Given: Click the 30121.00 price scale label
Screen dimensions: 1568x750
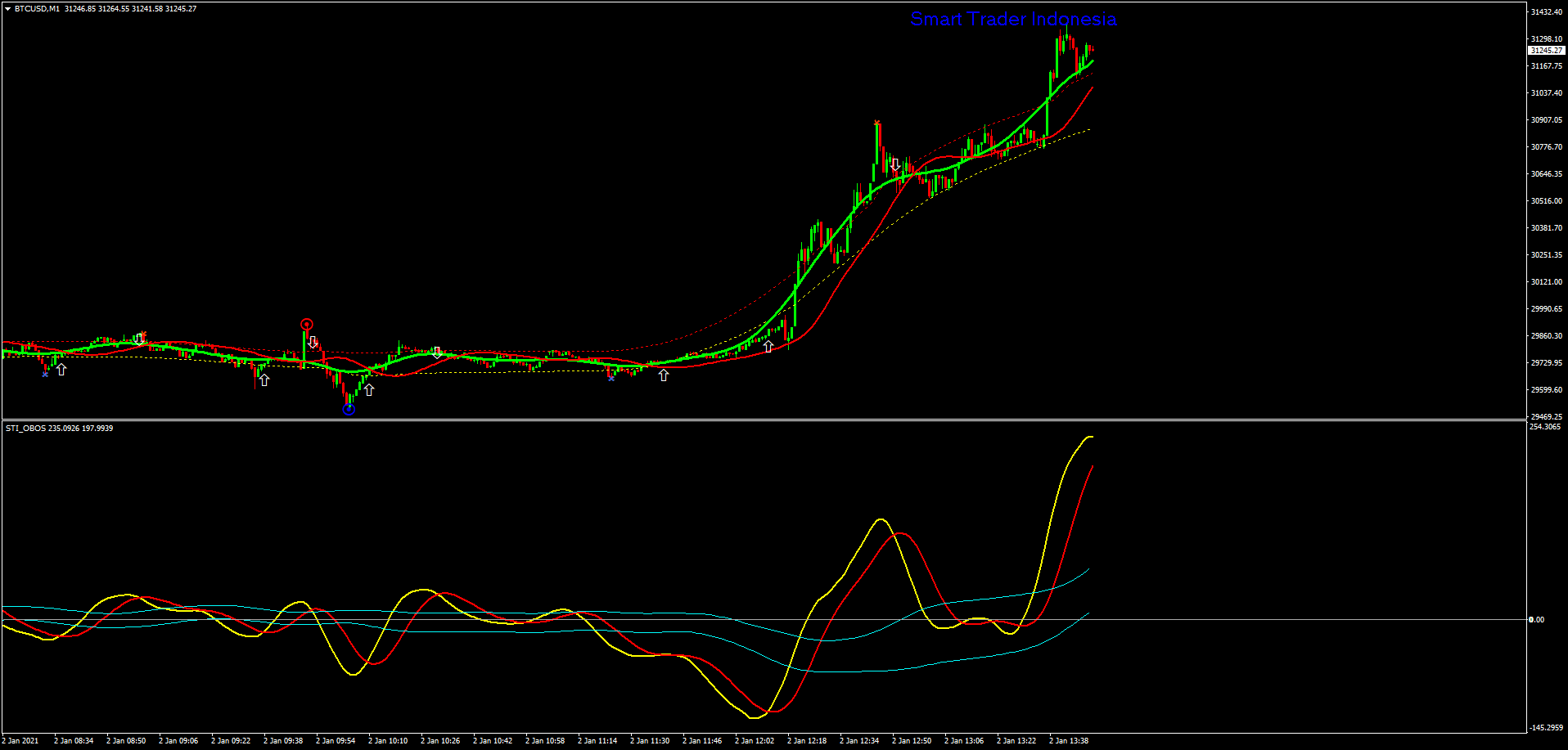Looking at the screenshot, I should (1547, 282).
